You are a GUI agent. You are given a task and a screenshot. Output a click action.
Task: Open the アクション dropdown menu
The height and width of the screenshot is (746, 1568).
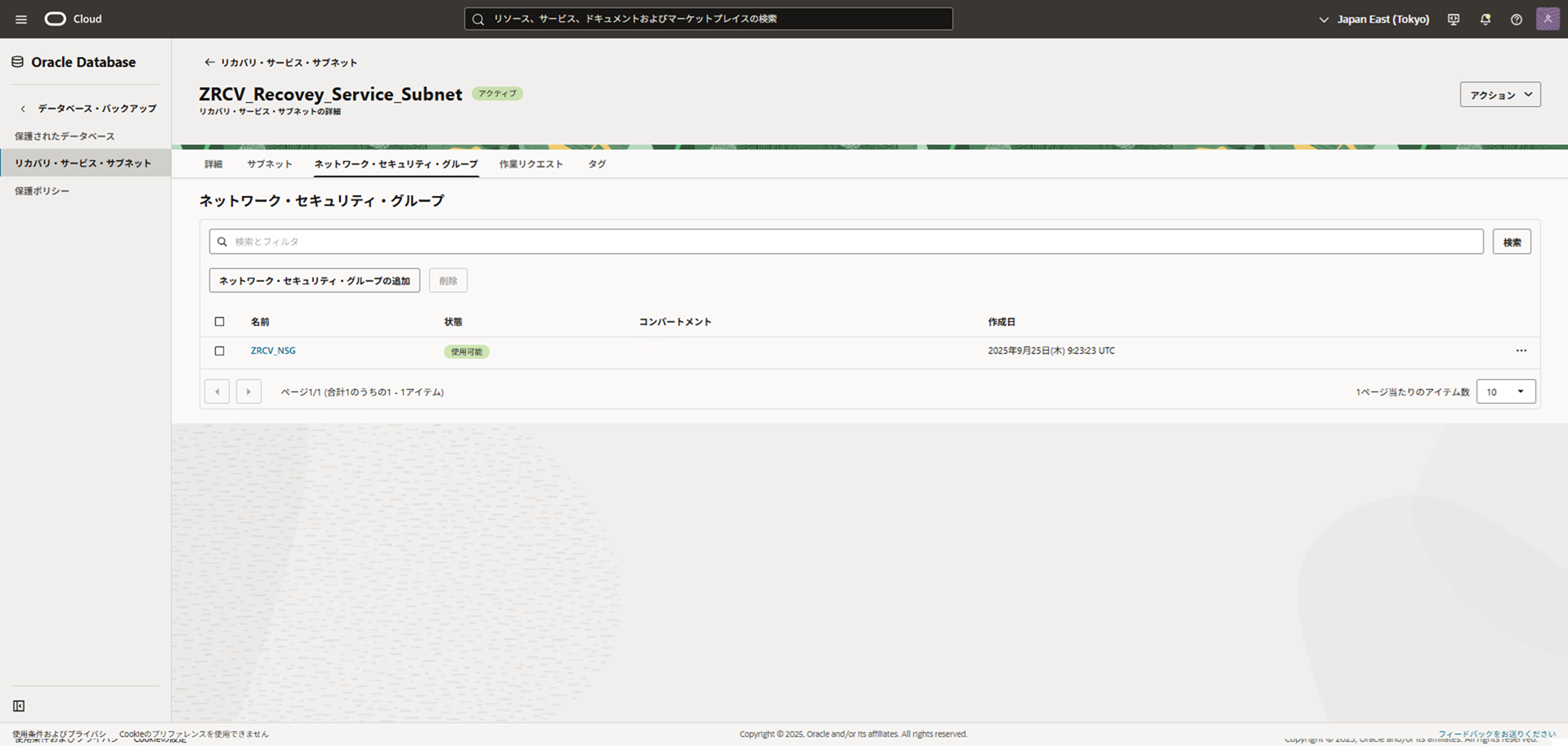pyautogui.click(x=1500, y=95)
